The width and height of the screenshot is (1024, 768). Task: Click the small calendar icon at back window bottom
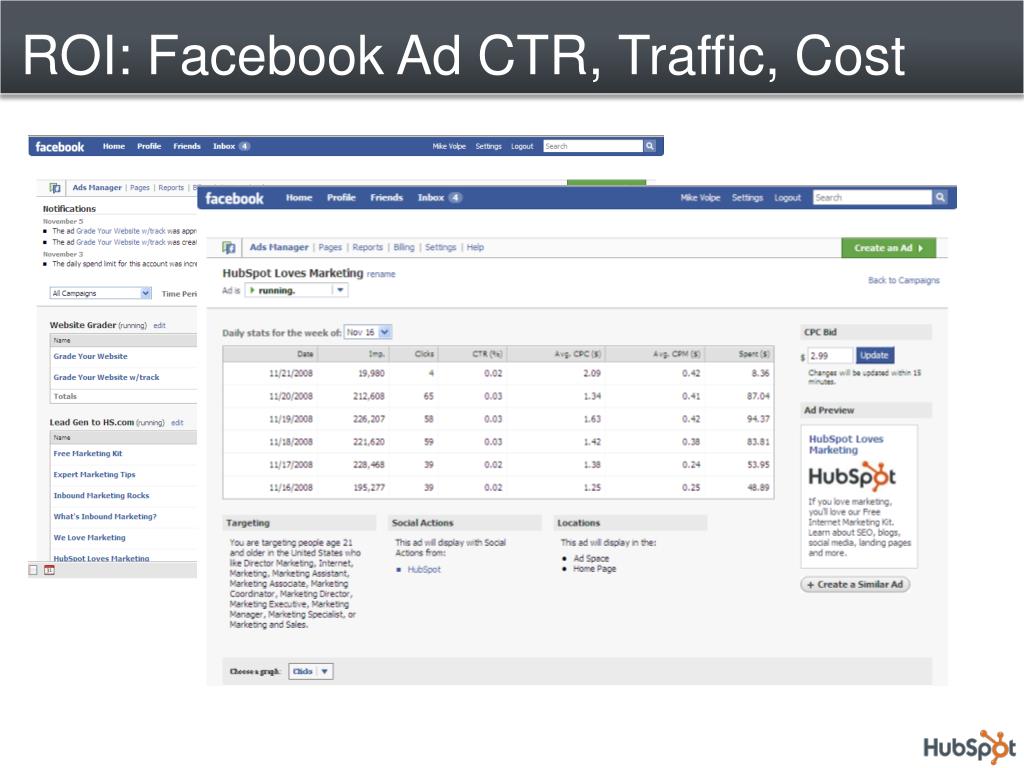49,570
